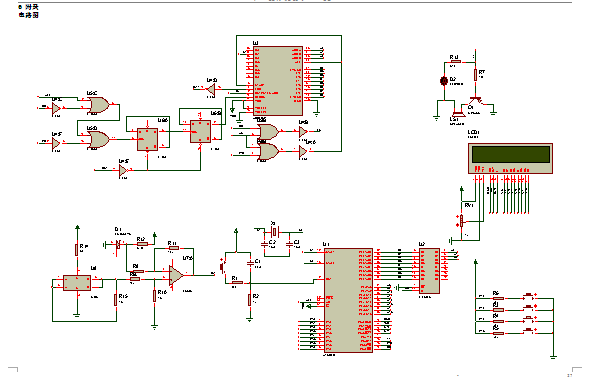Select the D1 diode next to R12
Screen dimensions: 598x391
pyautogui.click(x=118, y=244)
